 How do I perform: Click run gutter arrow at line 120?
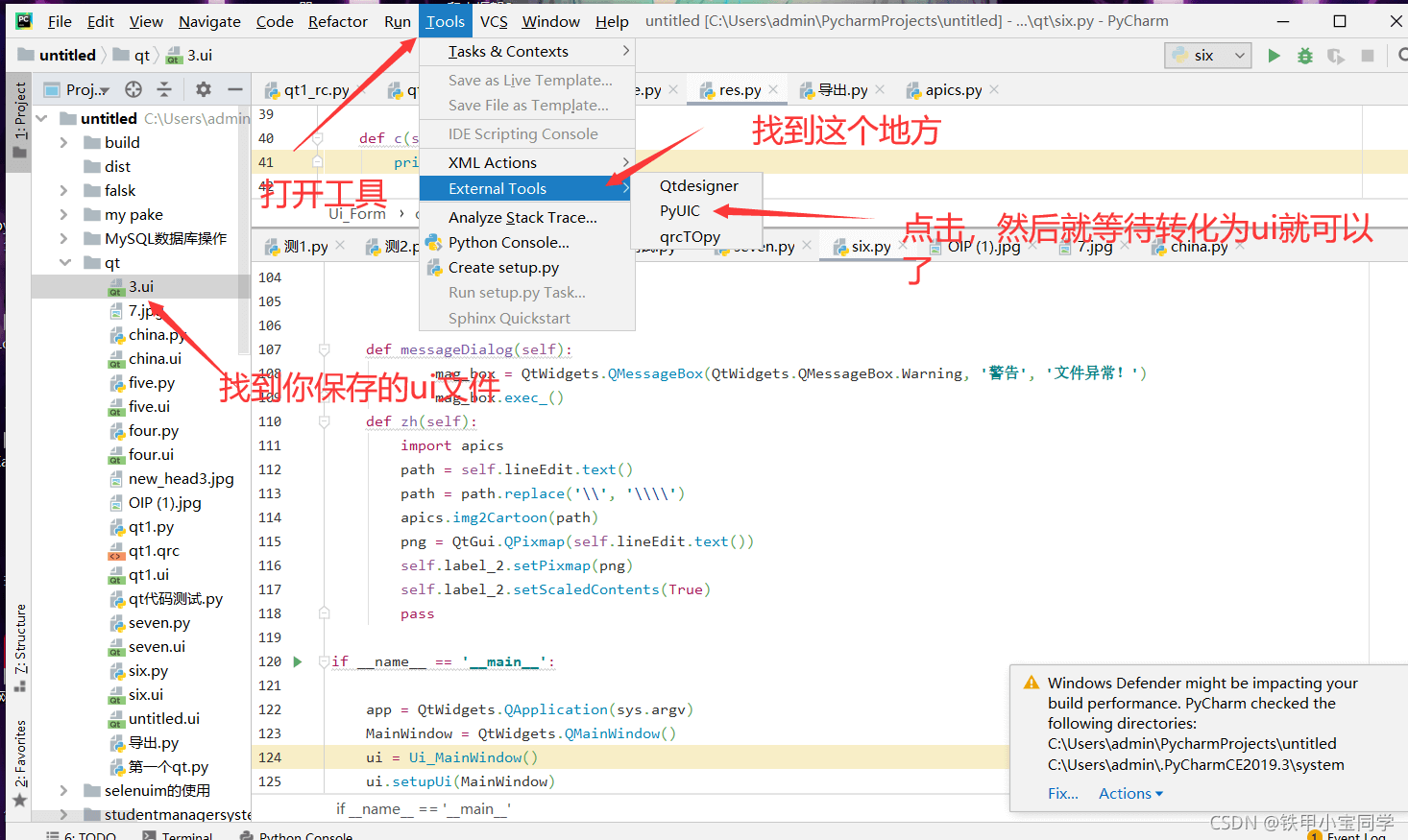click(298, 661)
